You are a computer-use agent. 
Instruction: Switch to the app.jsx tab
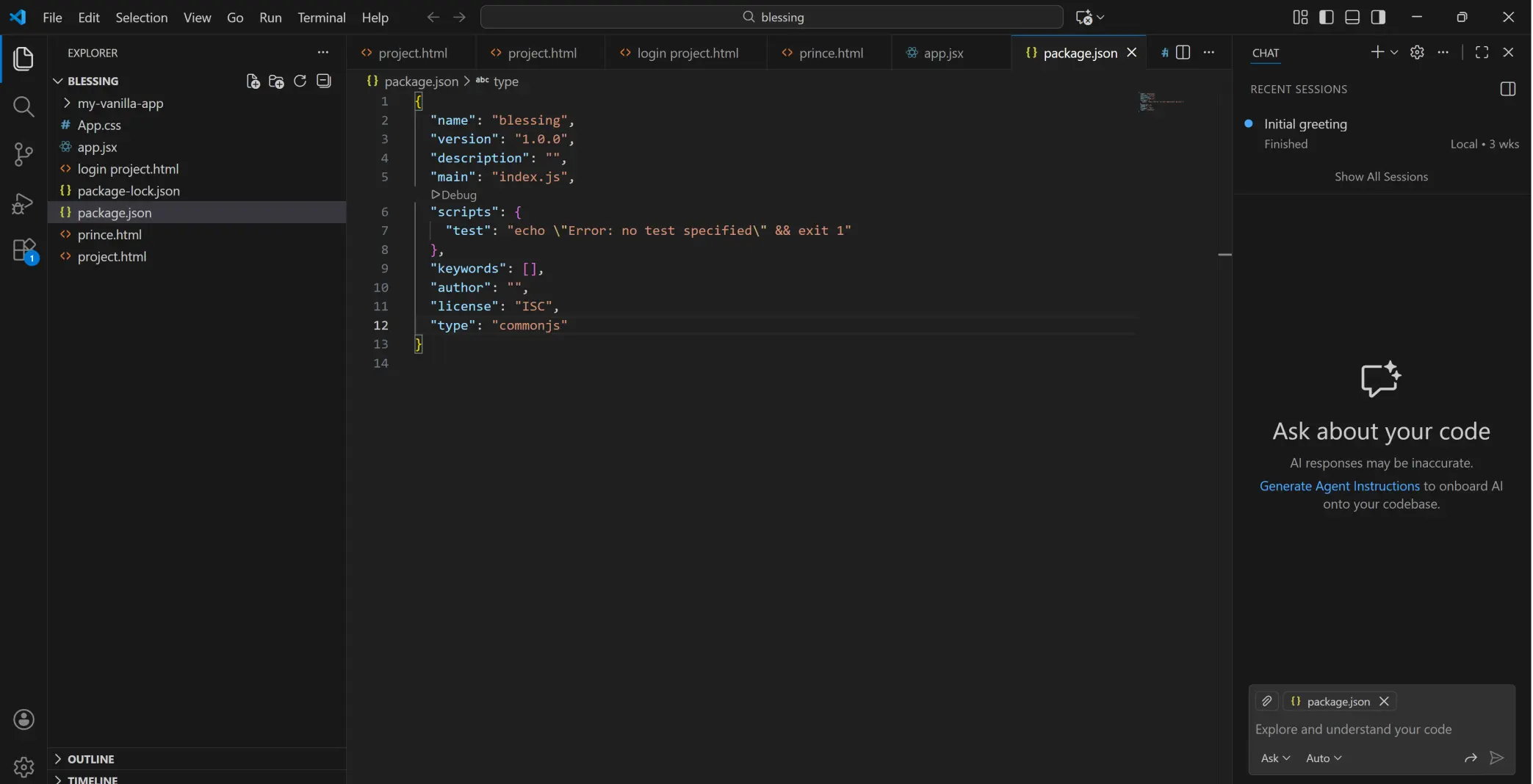[x=944, y=52]
